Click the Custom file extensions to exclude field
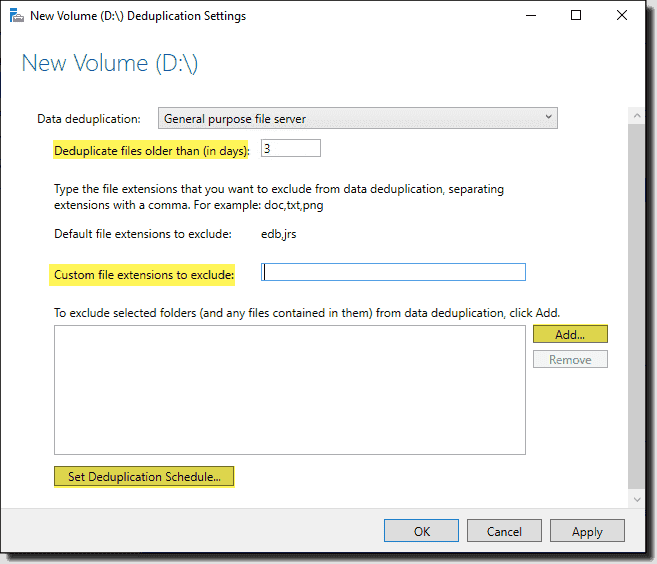The image size is (657, 564). click(393, 272)
